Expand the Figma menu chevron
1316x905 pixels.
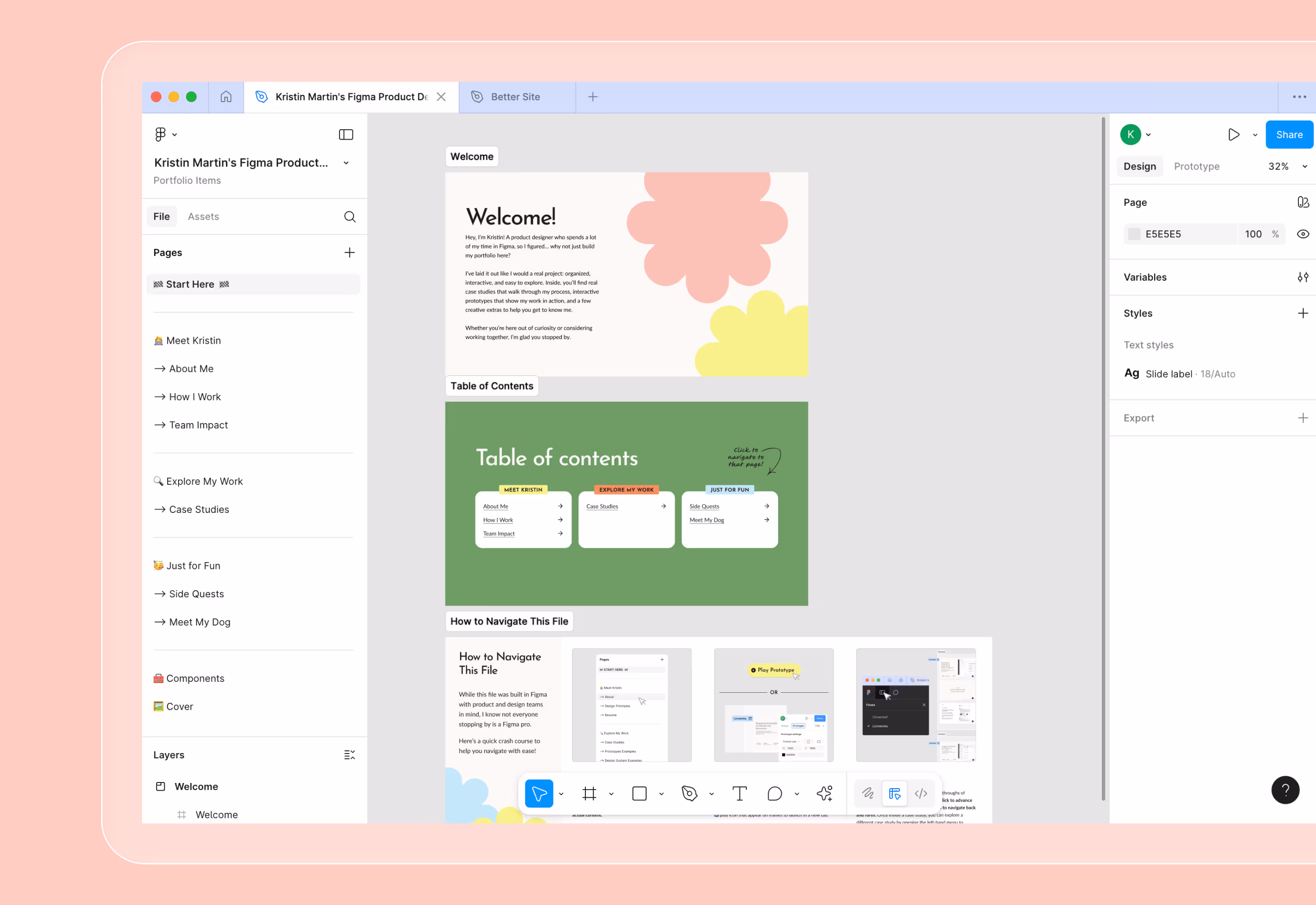pyautogui.click(x=175, y=135)
